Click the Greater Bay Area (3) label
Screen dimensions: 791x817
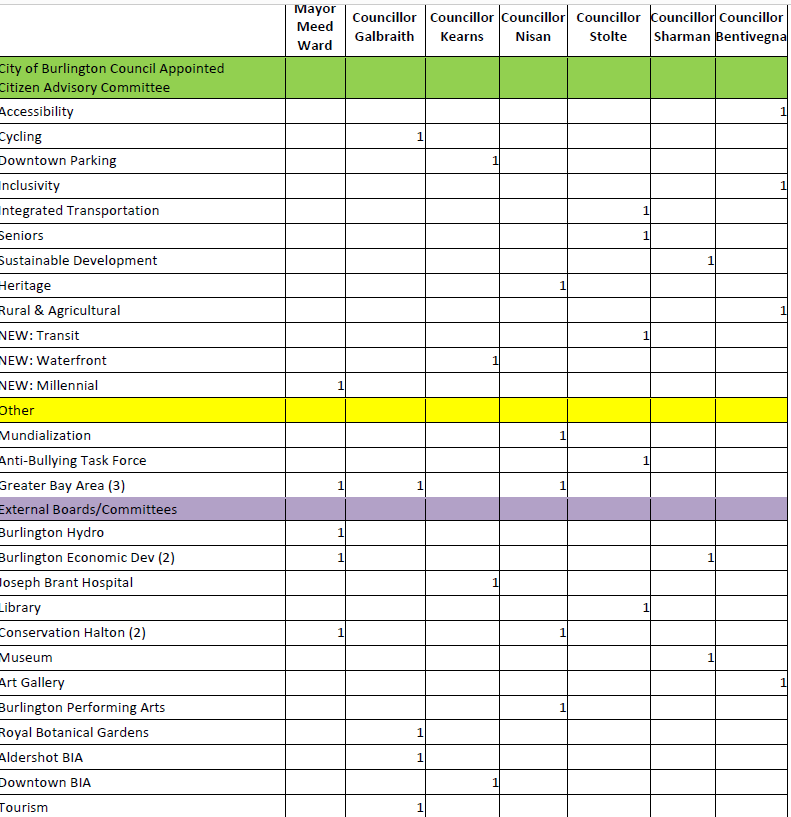[x=63, y=486]
